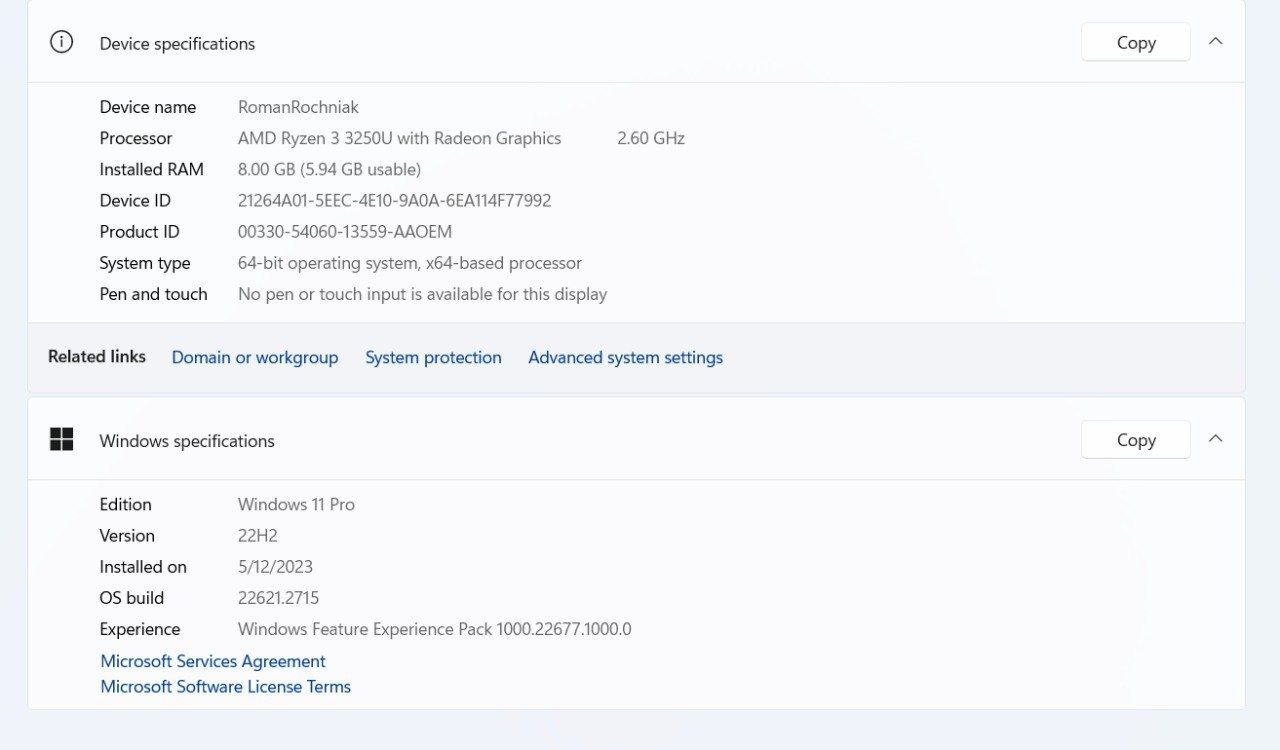Open the Domain or workgroup link
The height and width of the screenshot is (750, 1280).
tap(255, 357)
